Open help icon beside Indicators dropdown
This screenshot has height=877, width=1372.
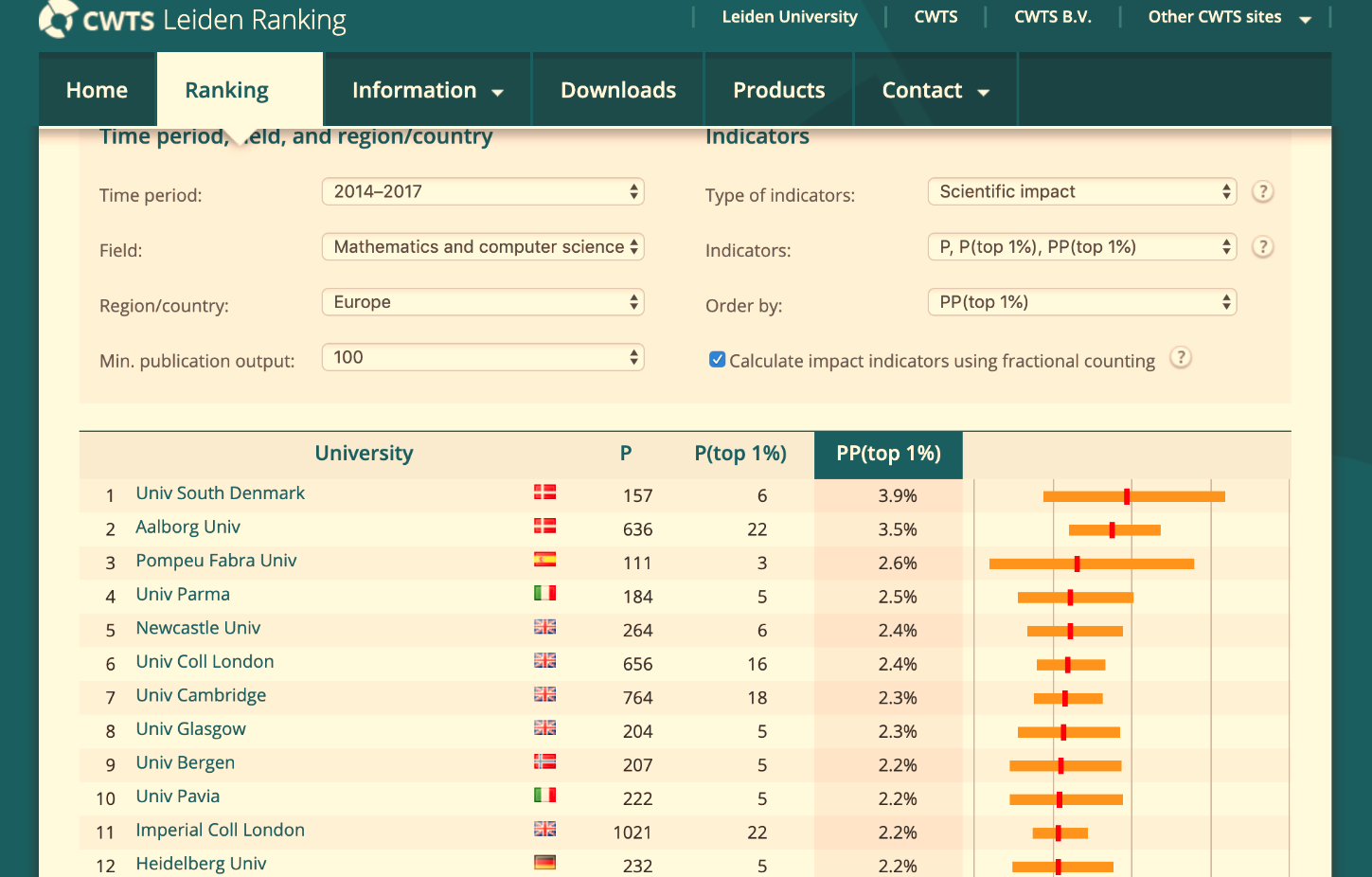click(x=1262, y=247)
